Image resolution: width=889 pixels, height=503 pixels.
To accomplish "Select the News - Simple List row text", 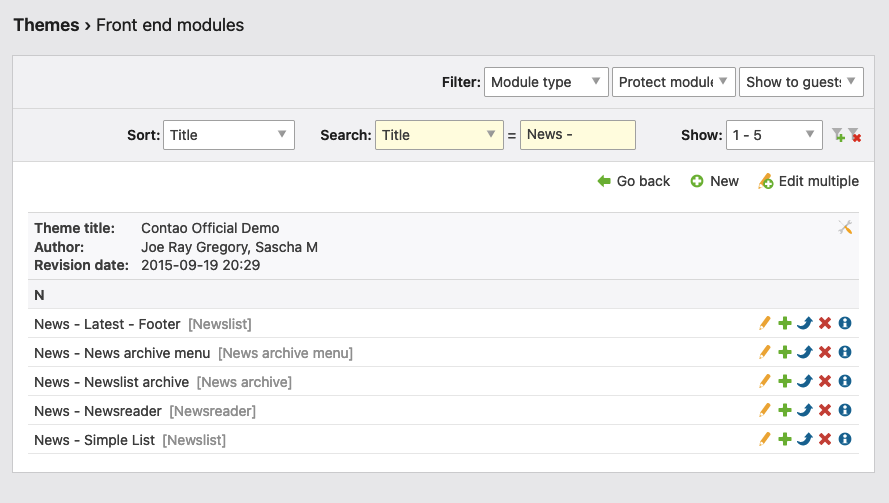I will click(x=94, y=440).
